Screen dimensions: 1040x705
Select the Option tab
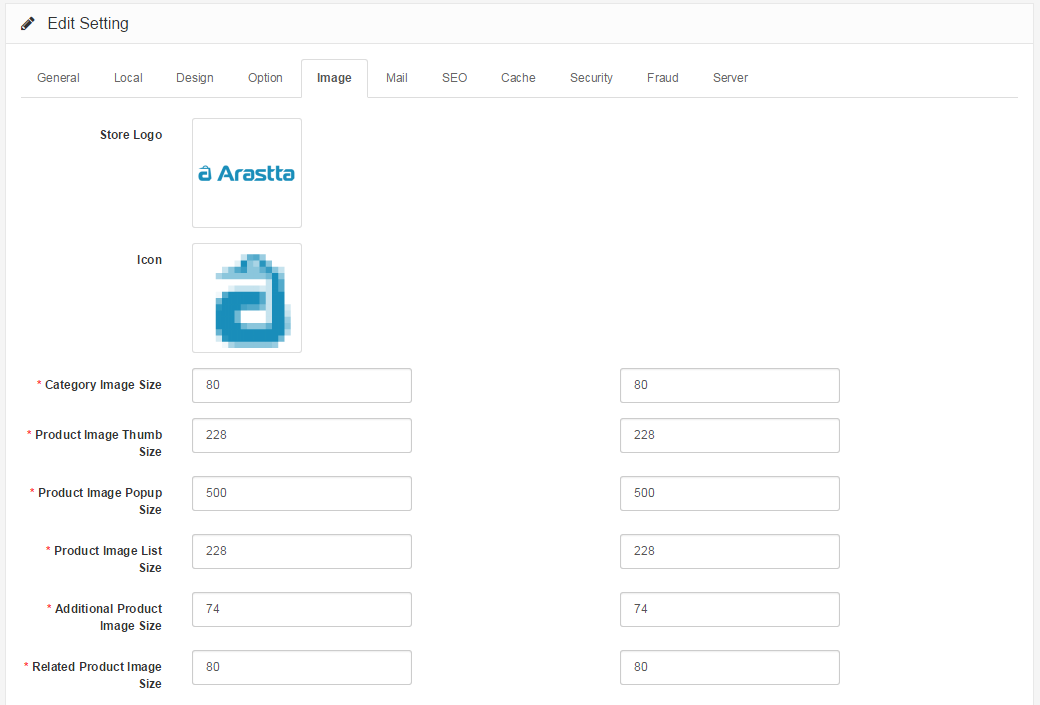point(265,78)
